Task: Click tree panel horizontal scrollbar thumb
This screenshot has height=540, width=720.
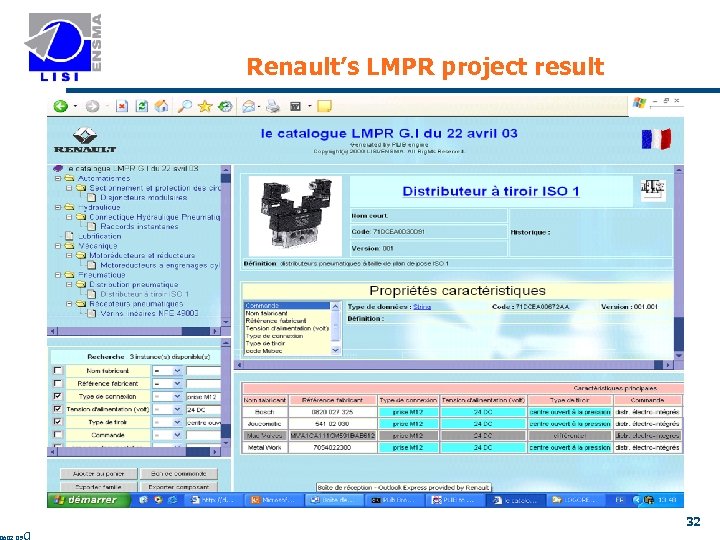Action: [x=195, y=331]
